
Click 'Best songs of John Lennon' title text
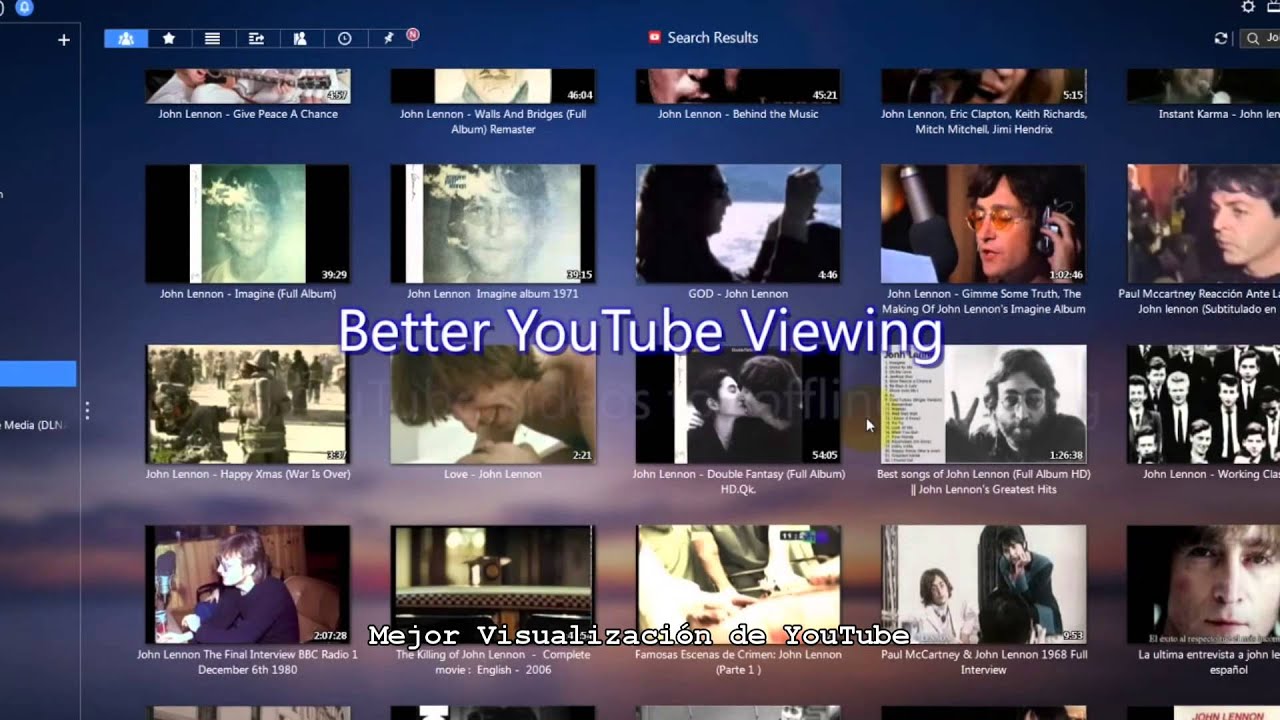[x=983, y=482]
